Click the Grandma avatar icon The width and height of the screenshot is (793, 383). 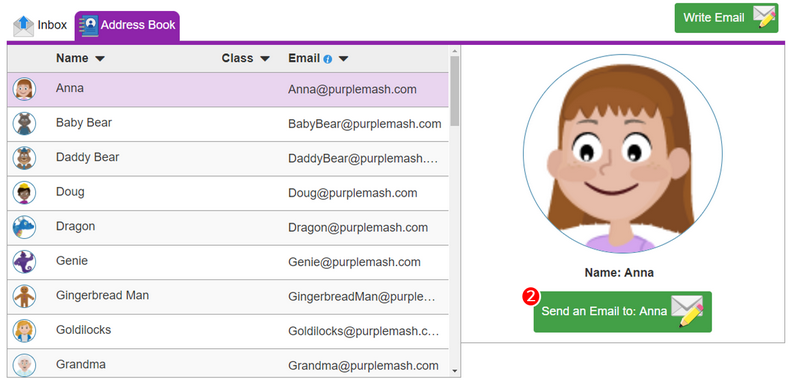click(24, 365)
